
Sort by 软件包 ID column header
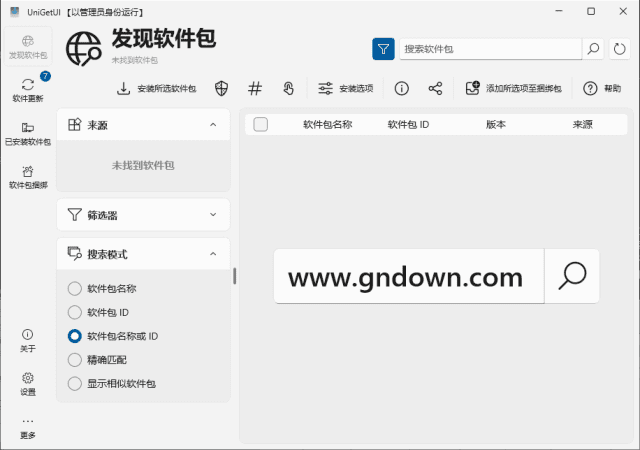click(408, 125)
